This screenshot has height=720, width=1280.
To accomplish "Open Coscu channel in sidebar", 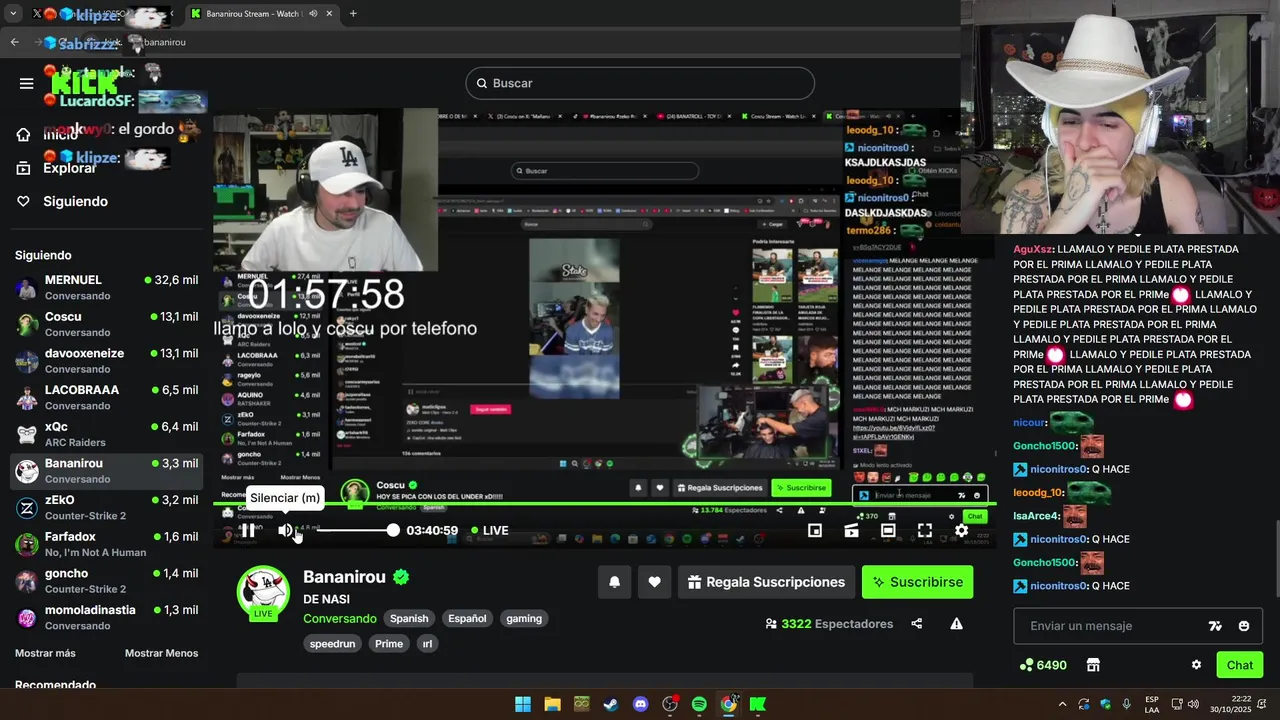I will [x=106, y=324].
